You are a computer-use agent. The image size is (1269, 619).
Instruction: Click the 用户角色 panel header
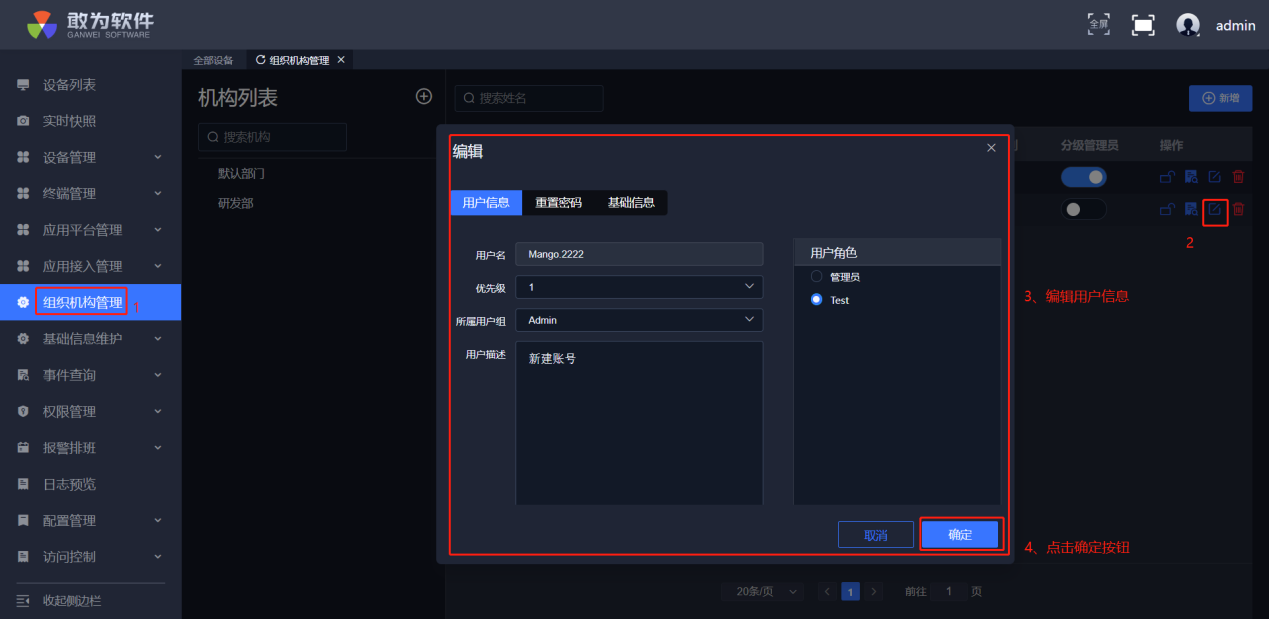point(897,252)
